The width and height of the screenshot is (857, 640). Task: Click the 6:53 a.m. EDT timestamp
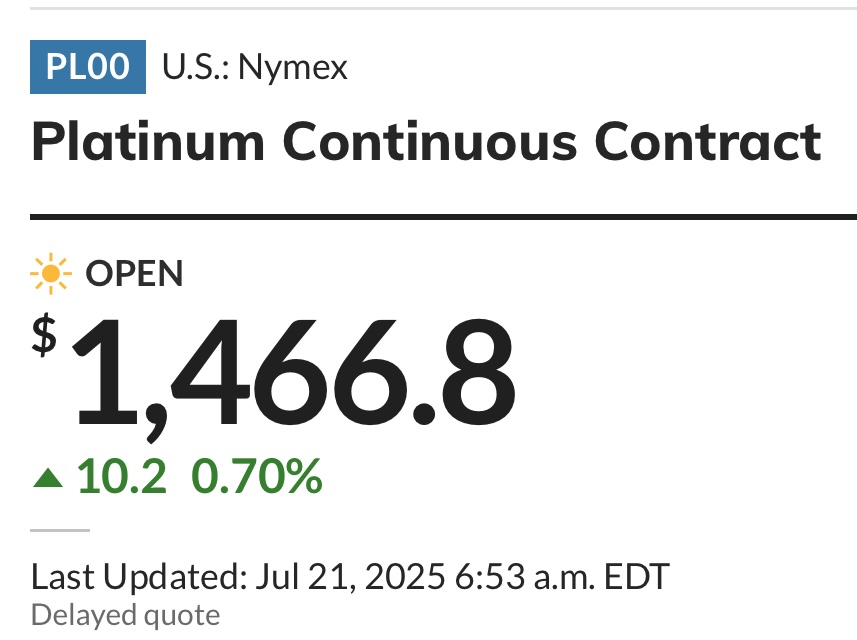[x=562, y=577]
